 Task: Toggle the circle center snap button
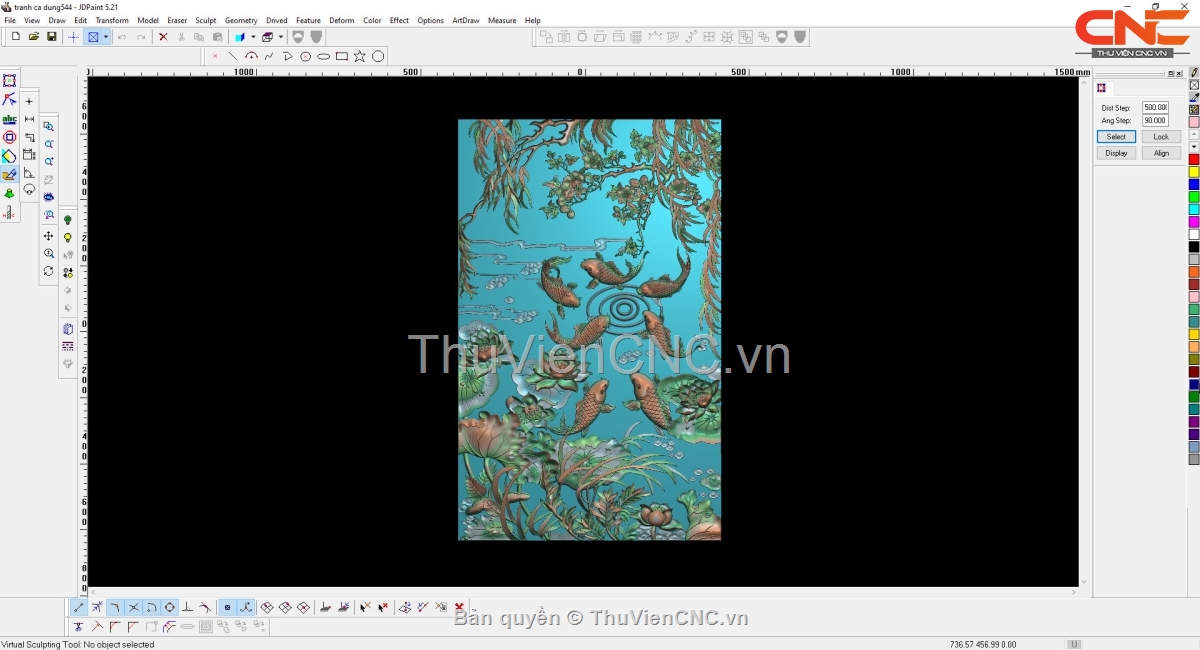coord(169,607)
